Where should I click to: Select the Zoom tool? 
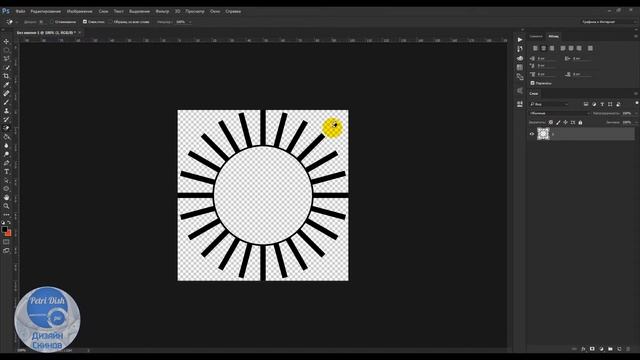coord(6,206)
